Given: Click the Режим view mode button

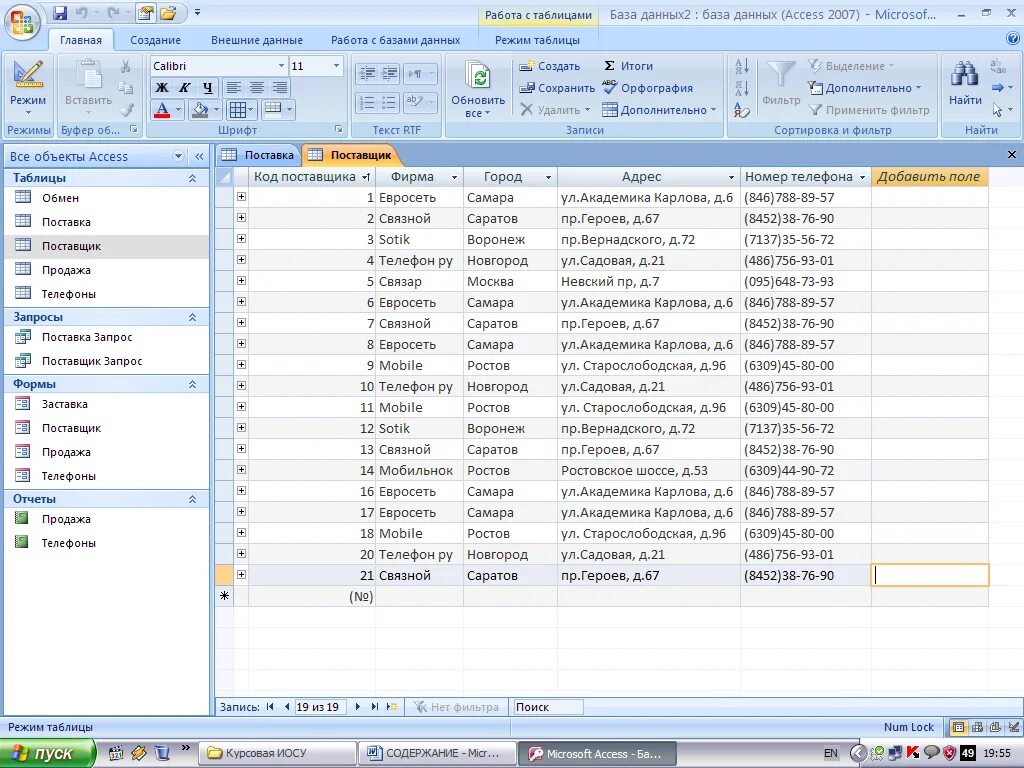Looking at the screenshot, I should click(x=27, y=88).
